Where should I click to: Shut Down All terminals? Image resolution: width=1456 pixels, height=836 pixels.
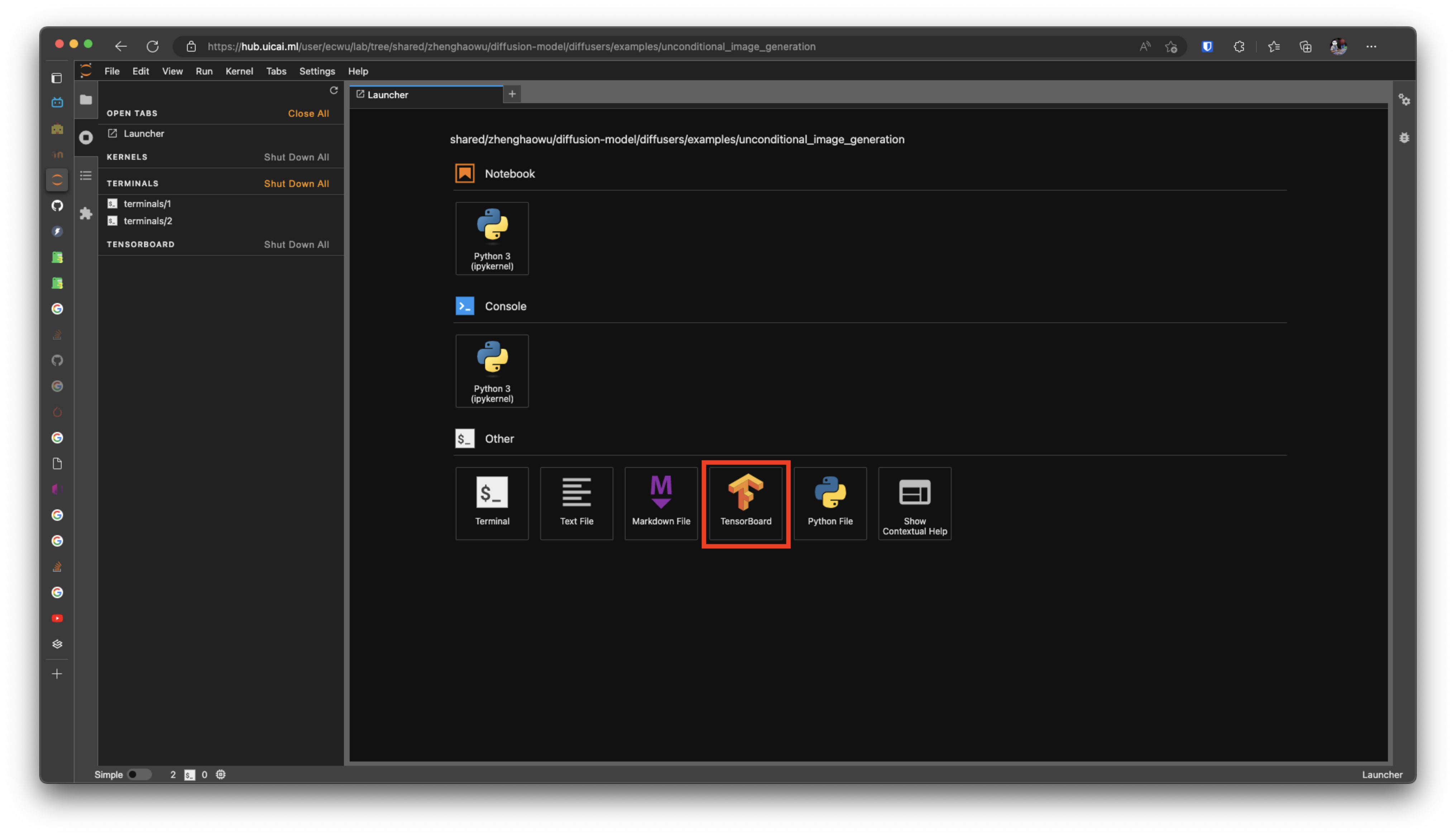point(297,183)
